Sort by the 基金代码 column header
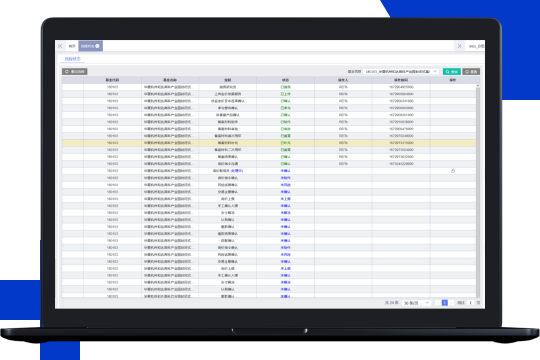The image size is (540, 360). (x=112, y=80)
